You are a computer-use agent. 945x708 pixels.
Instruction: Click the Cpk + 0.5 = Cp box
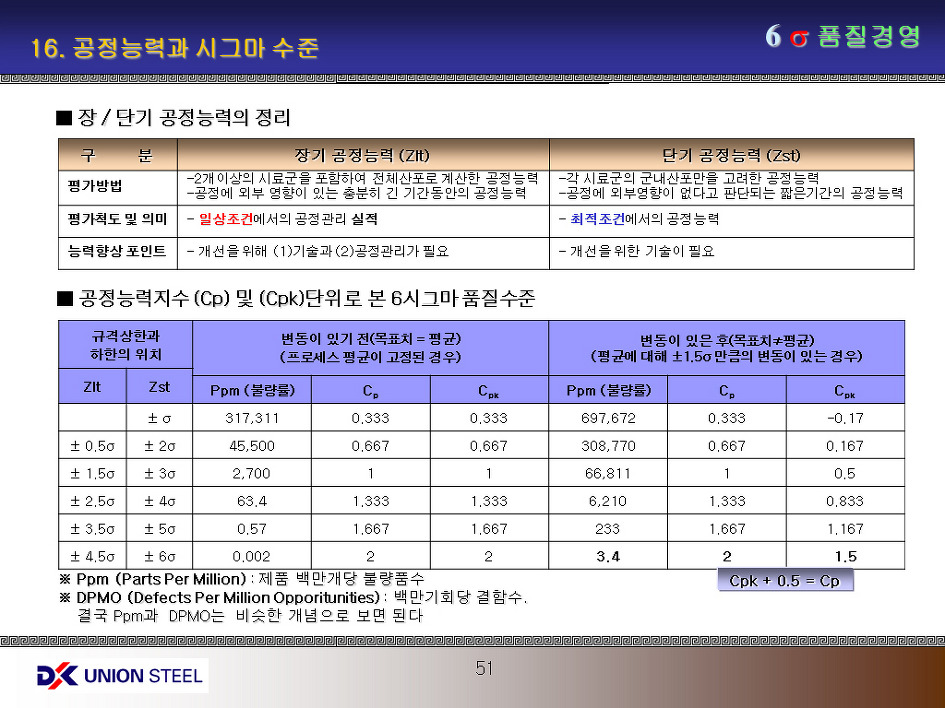(784, 581)
